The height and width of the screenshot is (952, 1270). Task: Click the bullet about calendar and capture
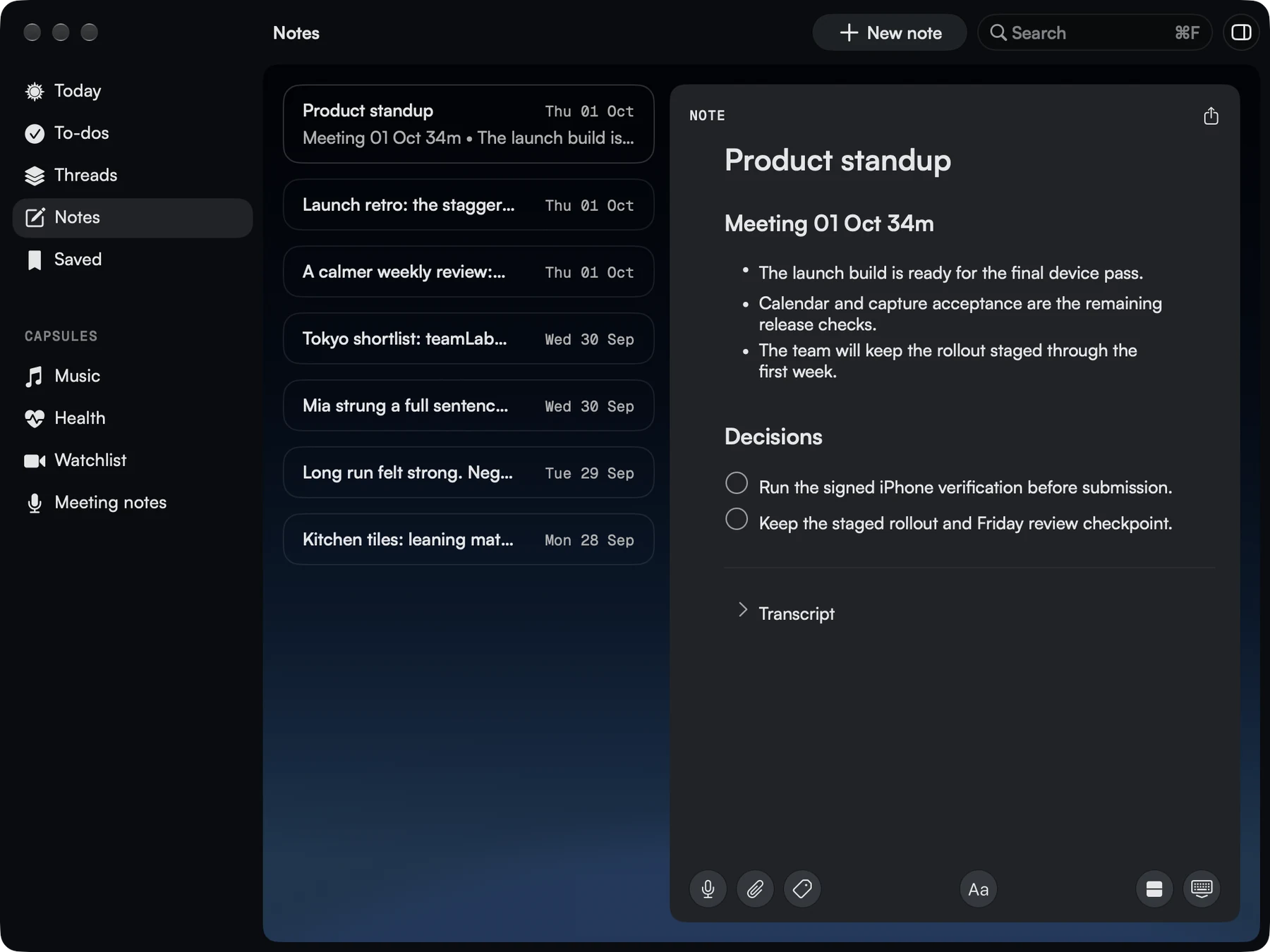960,314
